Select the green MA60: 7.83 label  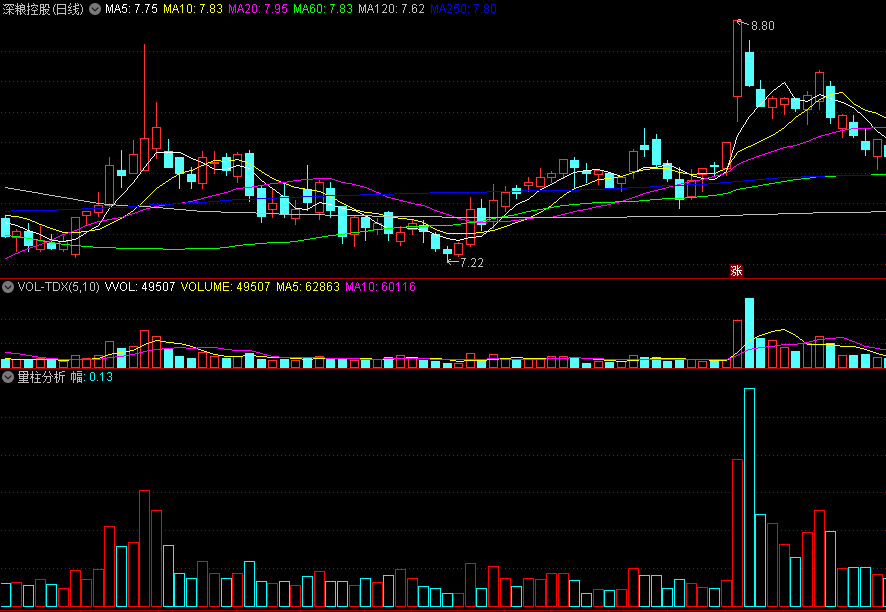323,9
